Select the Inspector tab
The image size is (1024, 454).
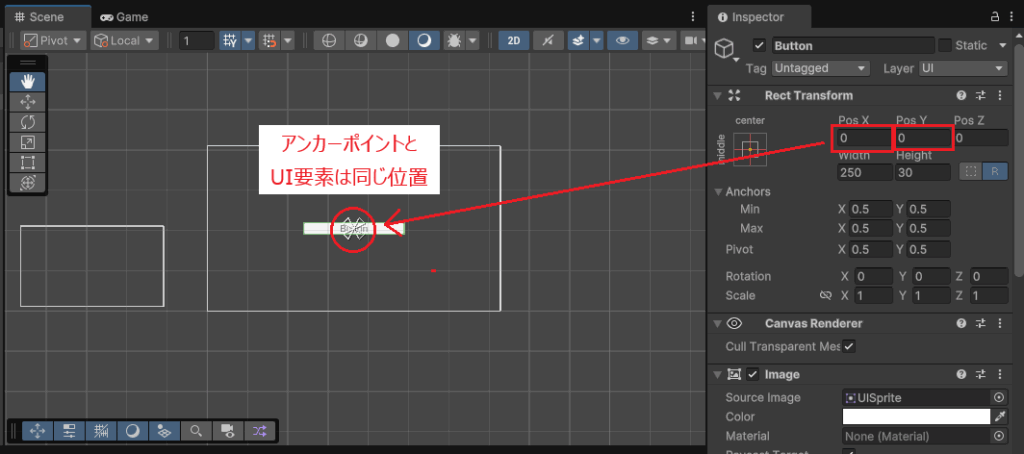point(759,17)
